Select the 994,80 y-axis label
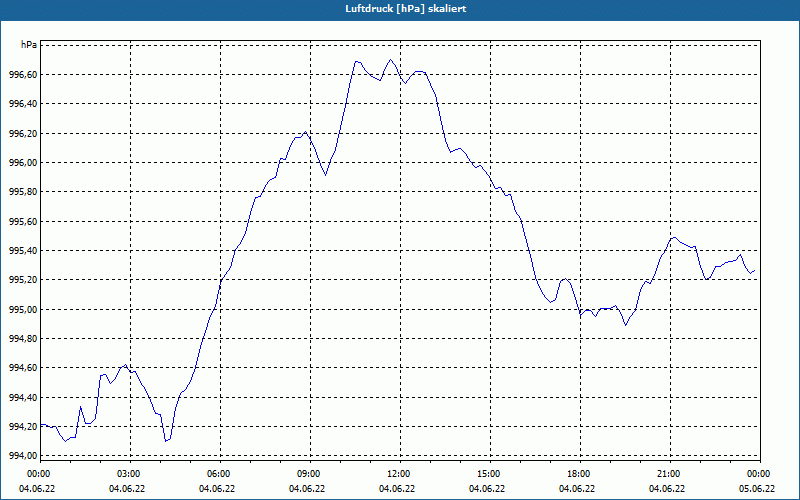The width and height of the screenshot is (800, 500). coord(23,338)
